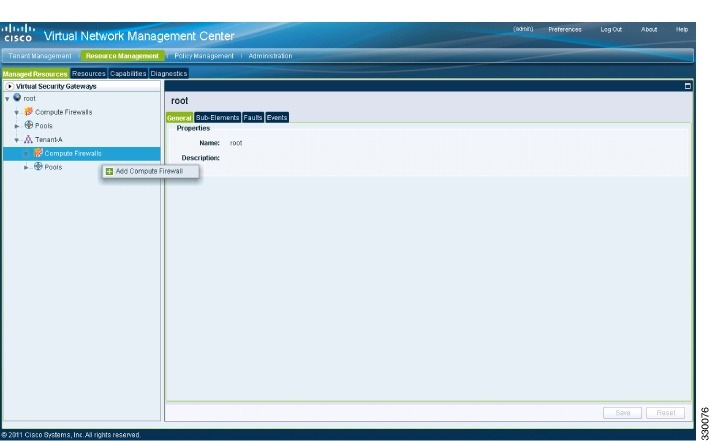The image size is (711, 441).
Task: Collapse the root tree node
Action: click(7, 99)
